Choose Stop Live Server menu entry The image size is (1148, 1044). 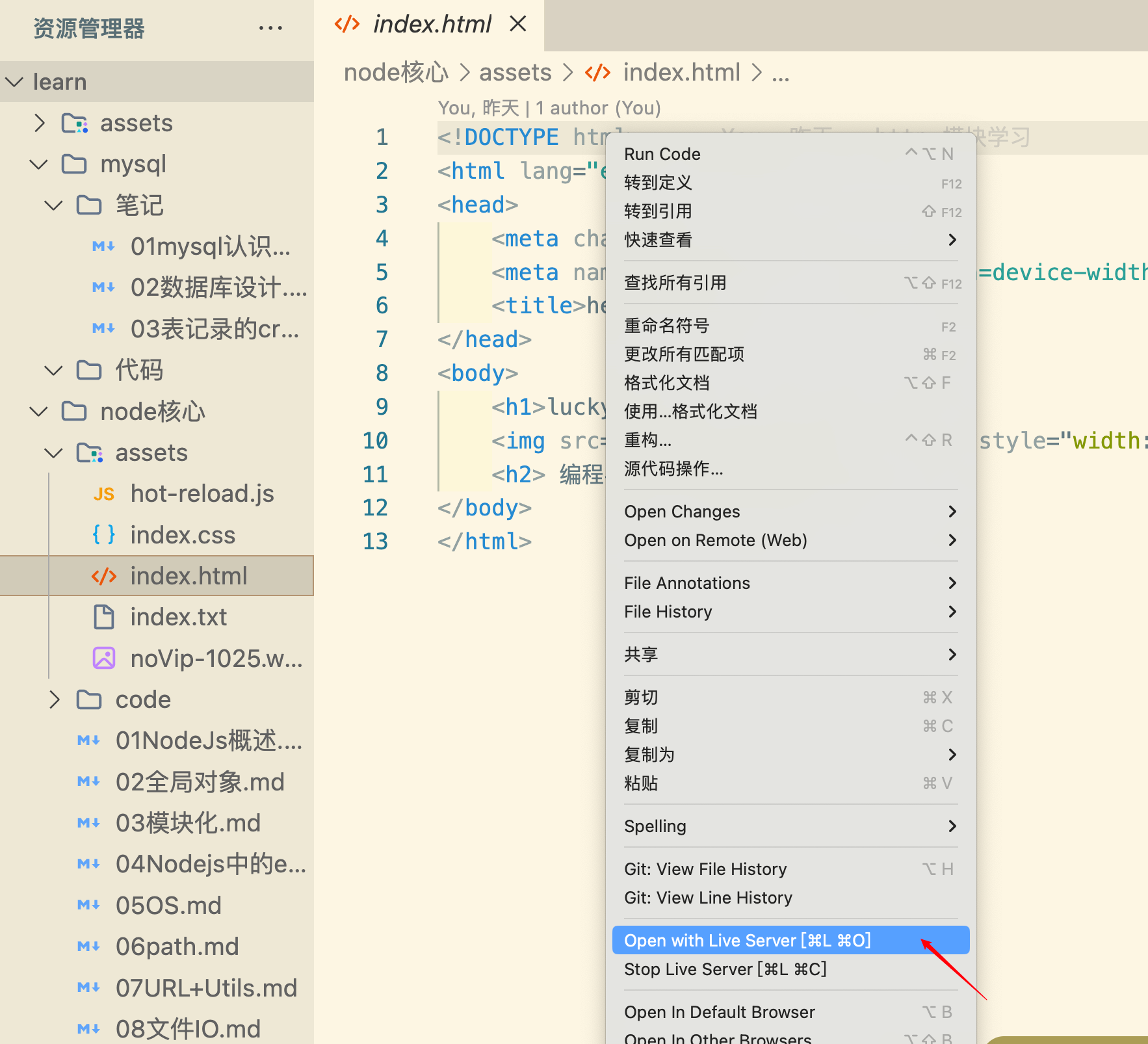point(725,969)
